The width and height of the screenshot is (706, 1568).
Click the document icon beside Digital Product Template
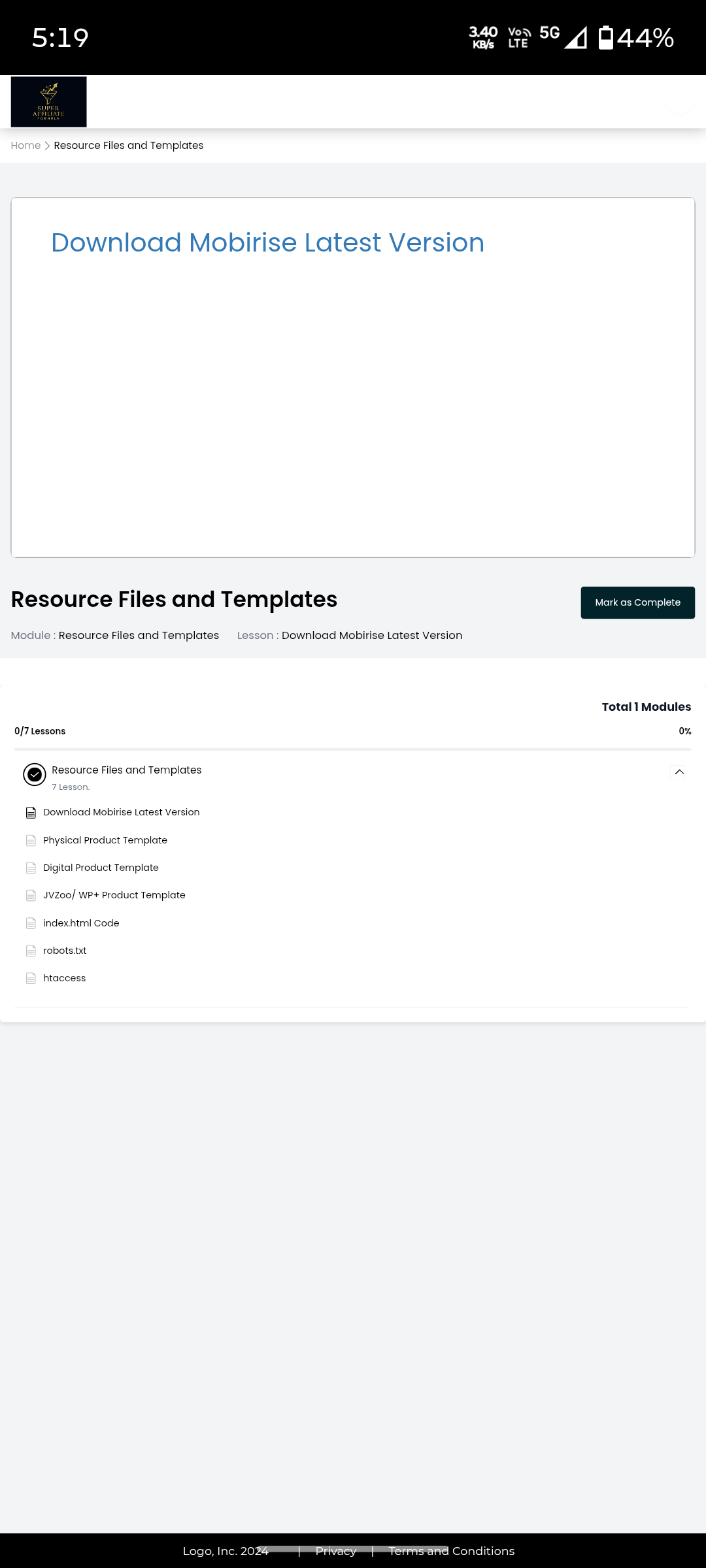click(x=31, y=868)
